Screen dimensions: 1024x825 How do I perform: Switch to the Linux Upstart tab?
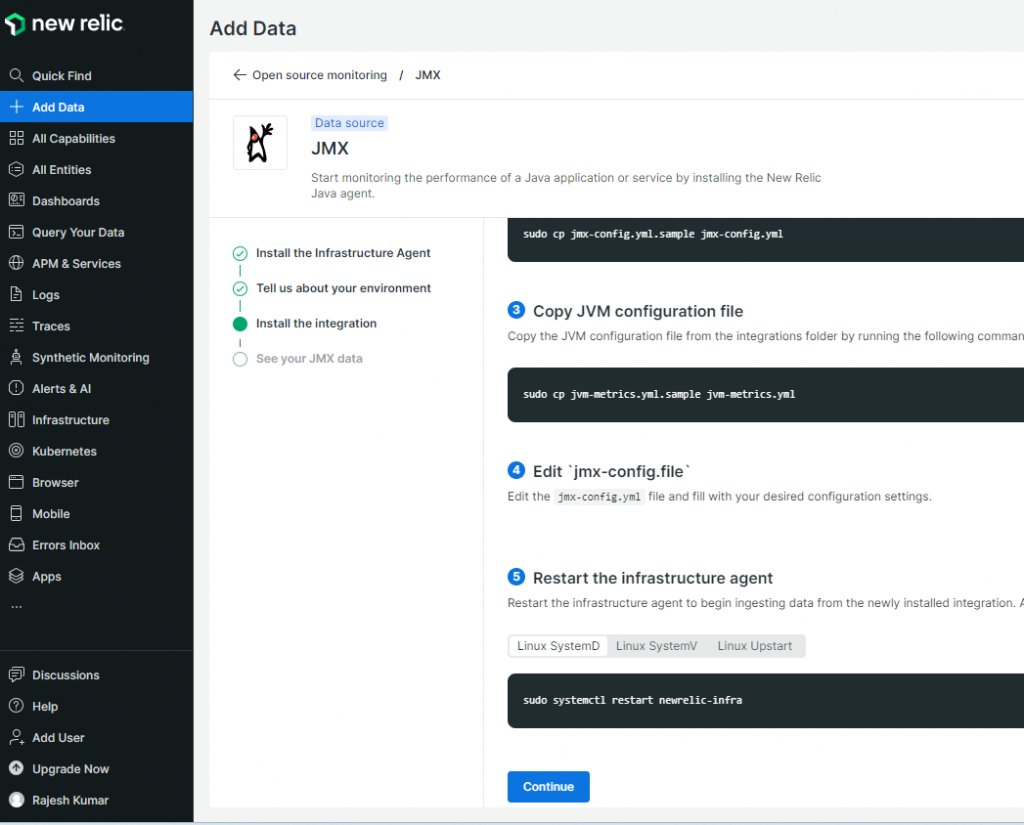pos(754,646)
